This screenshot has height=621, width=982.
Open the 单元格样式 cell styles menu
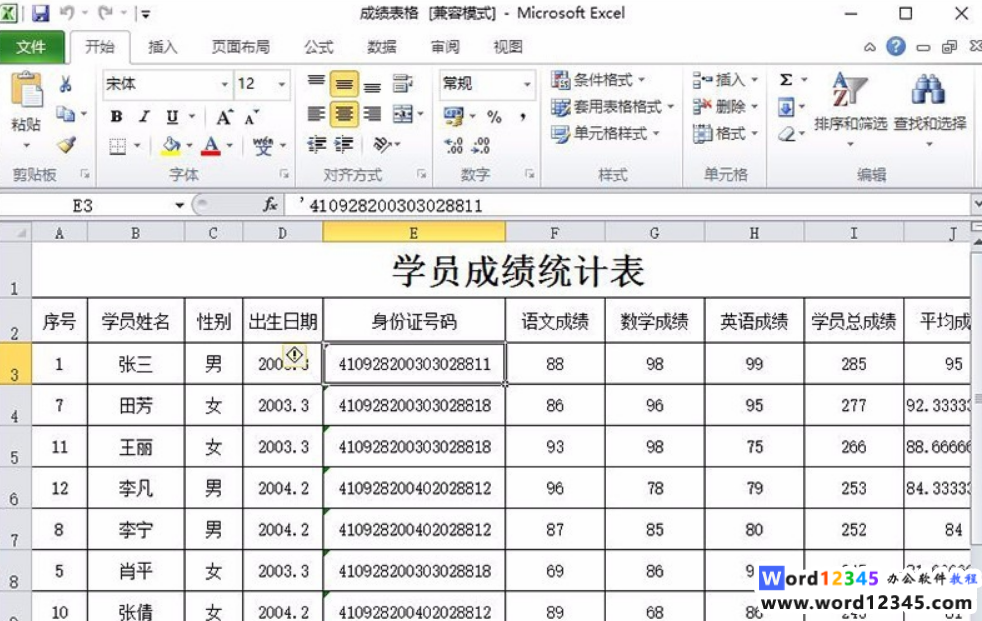605,133
